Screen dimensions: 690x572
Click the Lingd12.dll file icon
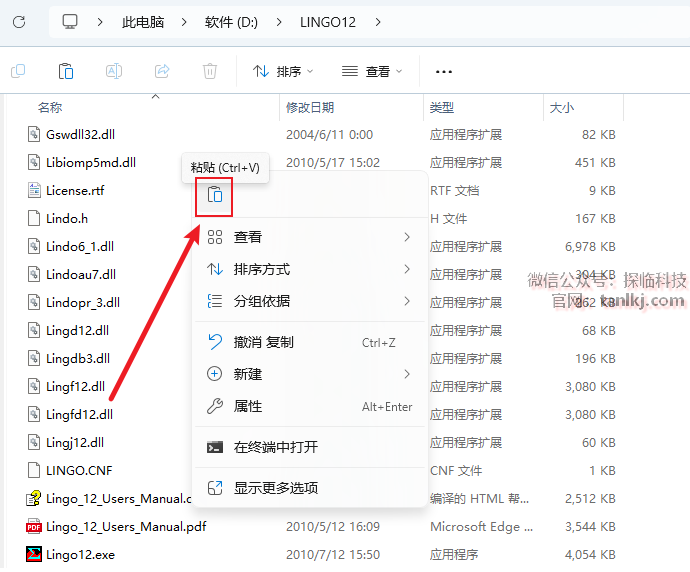[x=34, y=330]
